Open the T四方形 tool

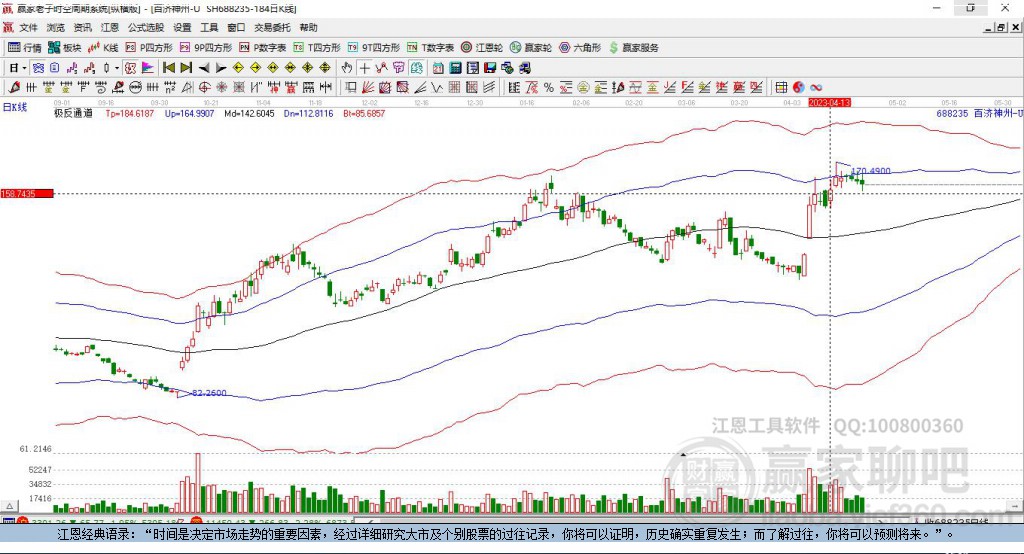pos(317,48)
